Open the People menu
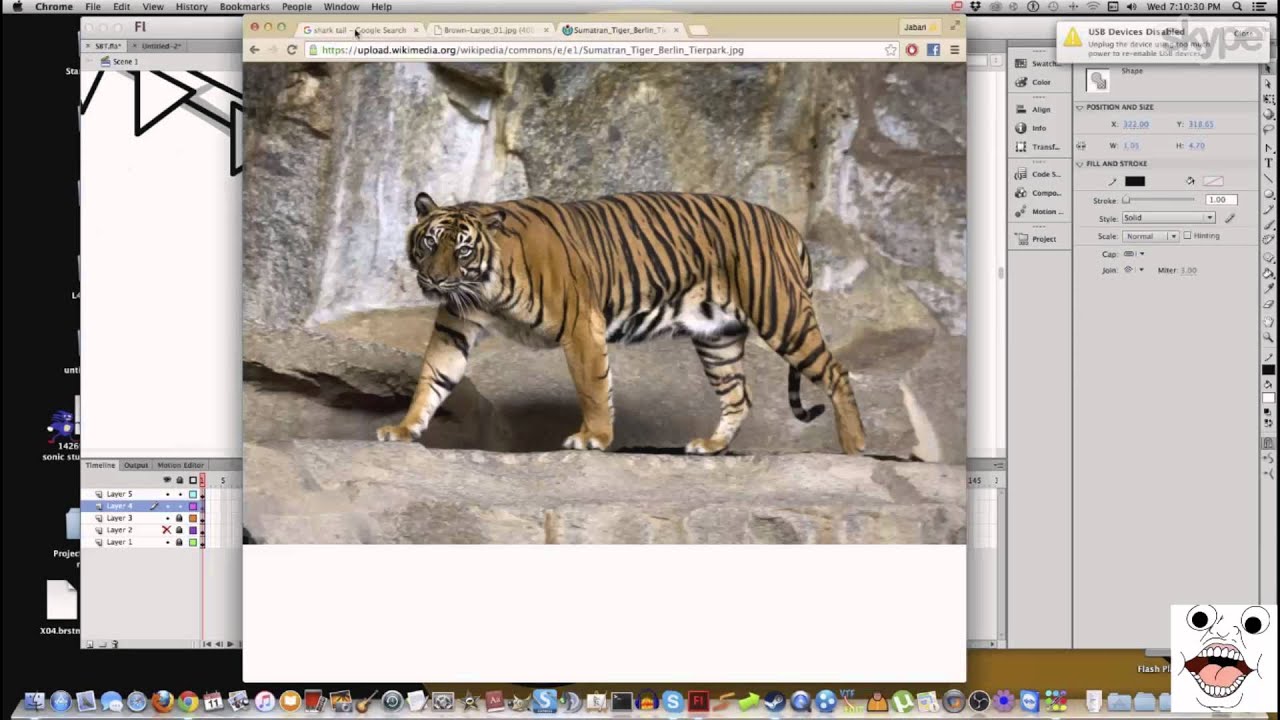 (296, 7)
